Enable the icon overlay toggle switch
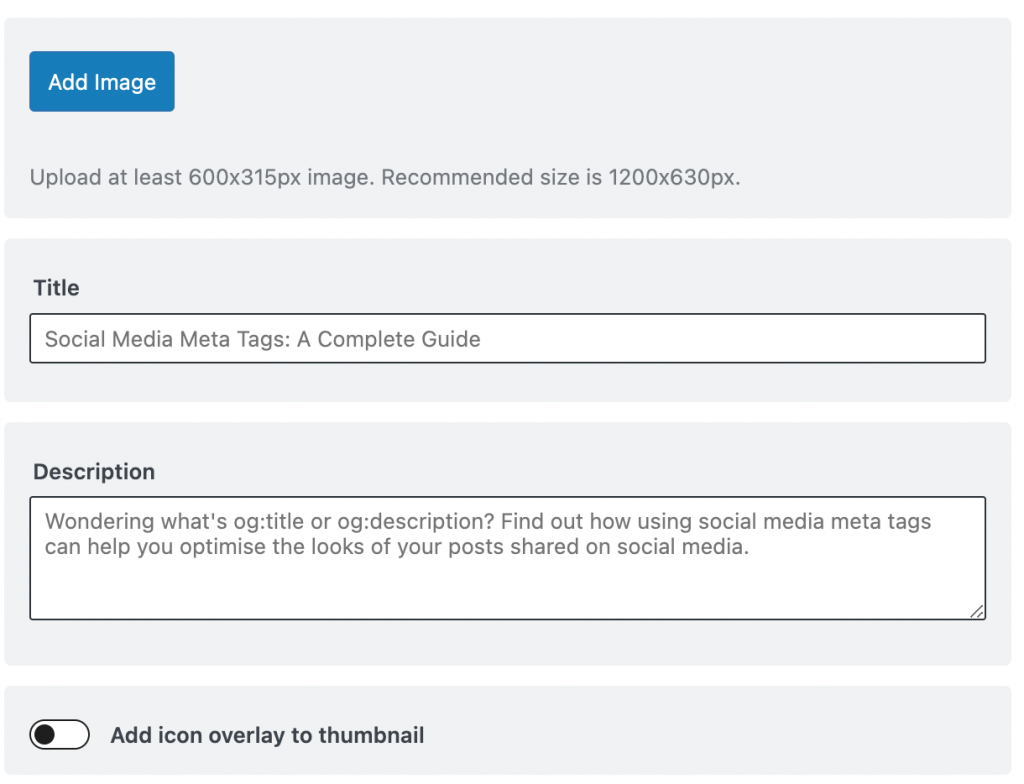 (60, 735)
